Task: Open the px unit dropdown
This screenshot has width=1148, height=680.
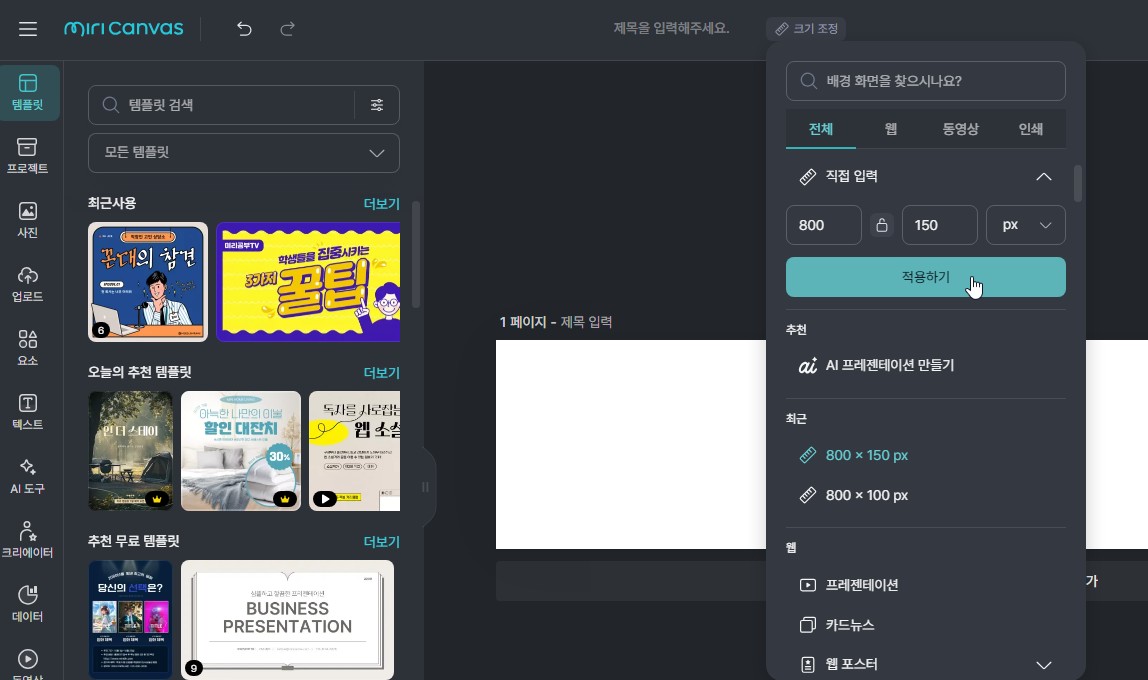Action: coord(1026,225)
